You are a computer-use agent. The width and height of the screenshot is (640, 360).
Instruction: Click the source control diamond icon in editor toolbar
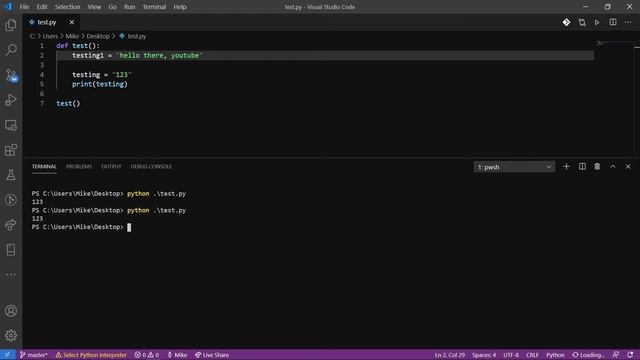click(566, 22)
